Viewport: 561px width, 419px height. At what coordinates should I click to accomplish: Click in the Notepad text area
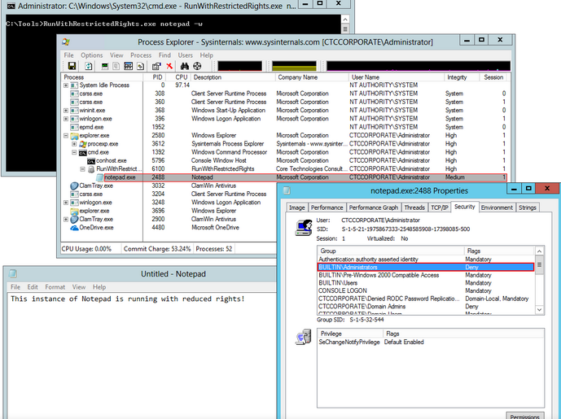(x=141, y=356)
